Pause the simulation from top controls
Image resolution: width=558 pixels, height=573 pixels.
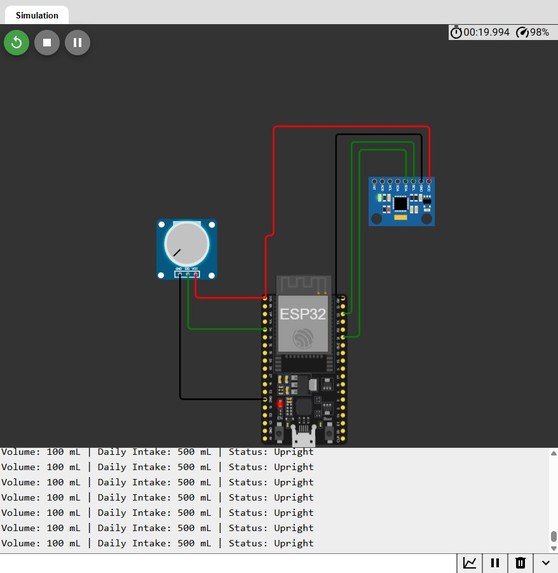click(x=77, y=43)
